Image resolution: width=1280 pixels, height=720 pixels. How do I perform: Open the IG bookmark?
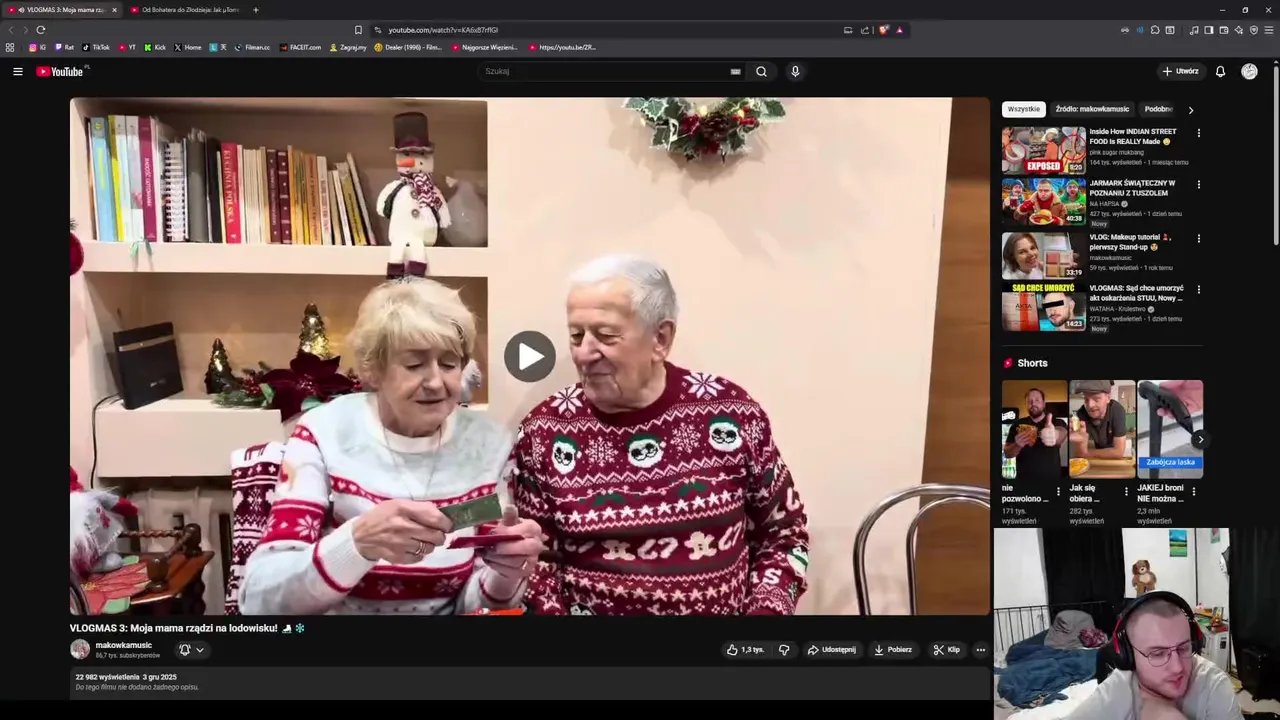click(38, 47)
